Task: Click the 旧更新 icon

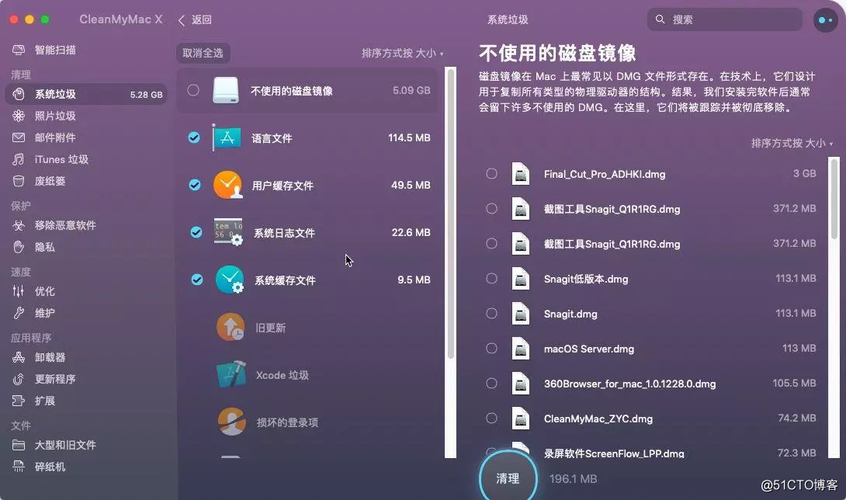Action: tap(230, 327)
